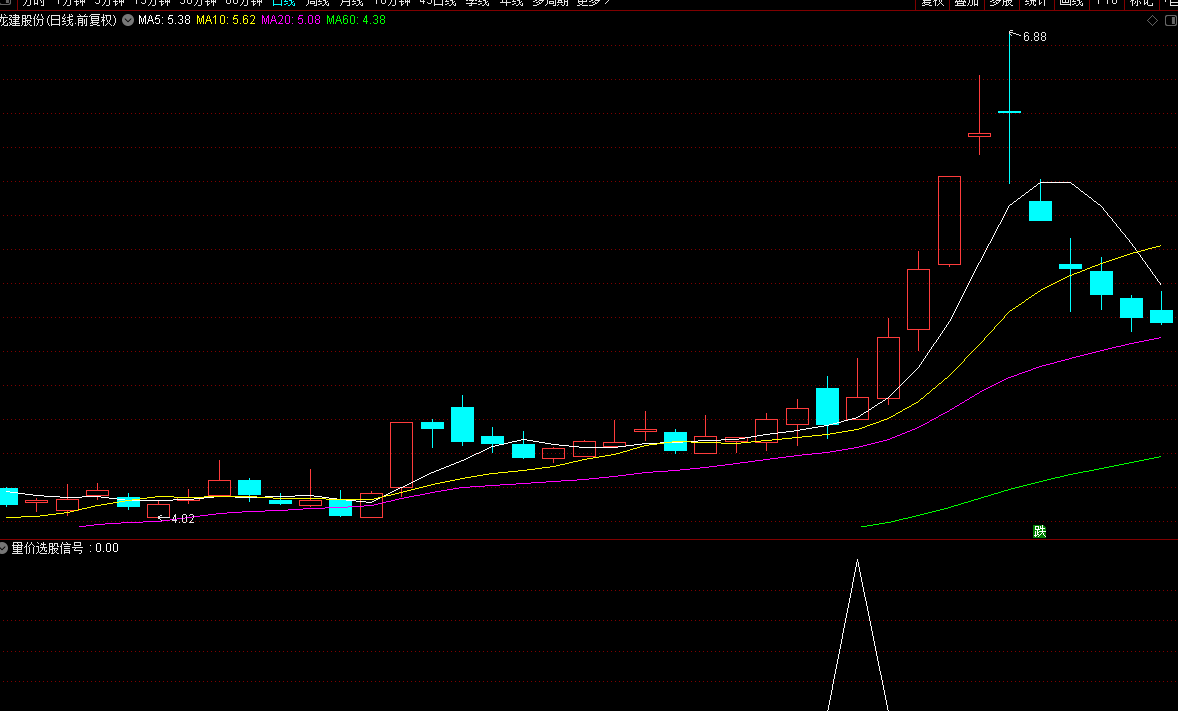1178x711 pixels.
Task: Select the 日线 period tab
Action: (x=283, y=3)
